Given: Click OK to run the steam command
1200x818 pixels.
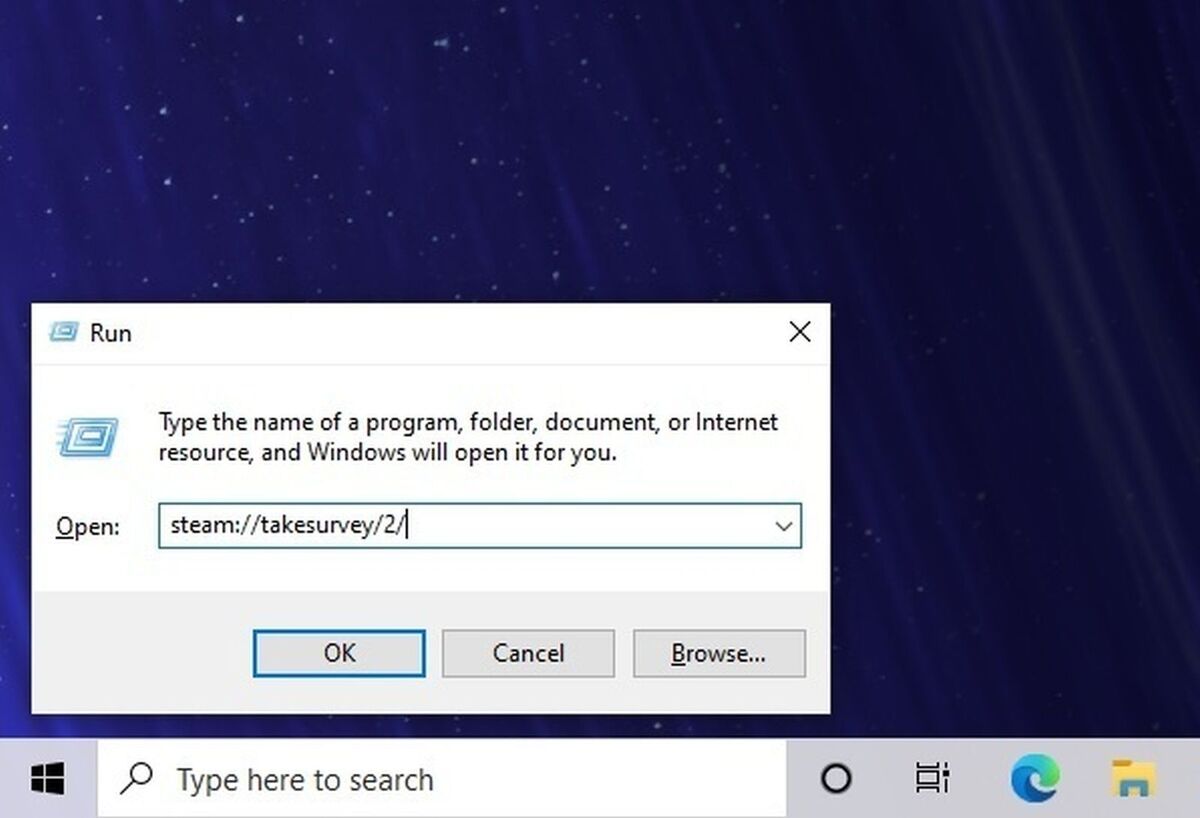Looking at the screenshot, I should [339, 653].
